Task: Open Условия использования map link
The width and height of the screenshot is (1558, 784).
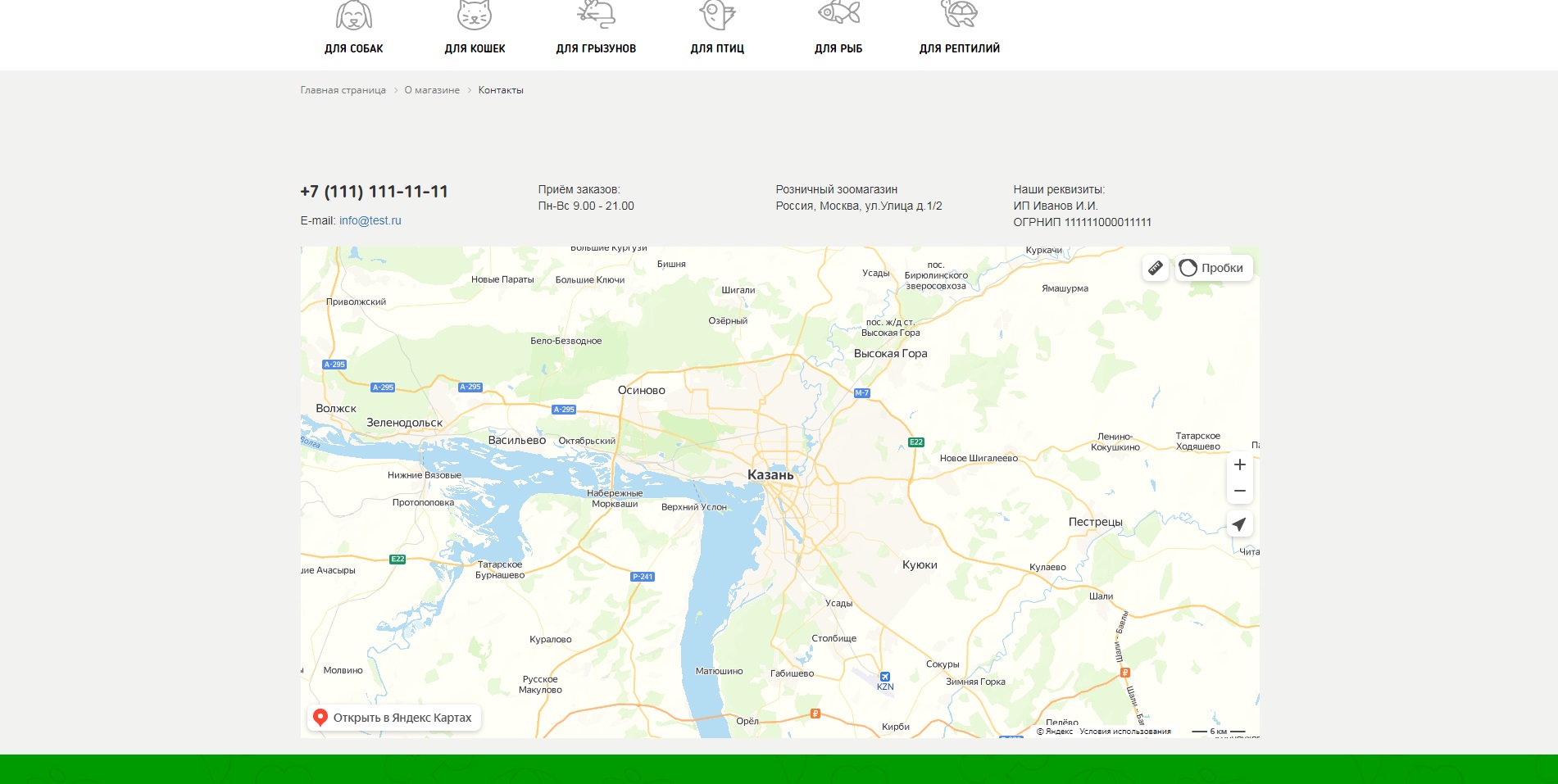Action: (1124, 732)
